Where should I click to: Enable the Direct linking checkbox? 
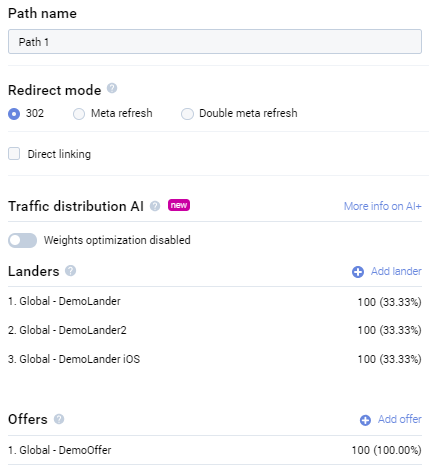[14, 154]
